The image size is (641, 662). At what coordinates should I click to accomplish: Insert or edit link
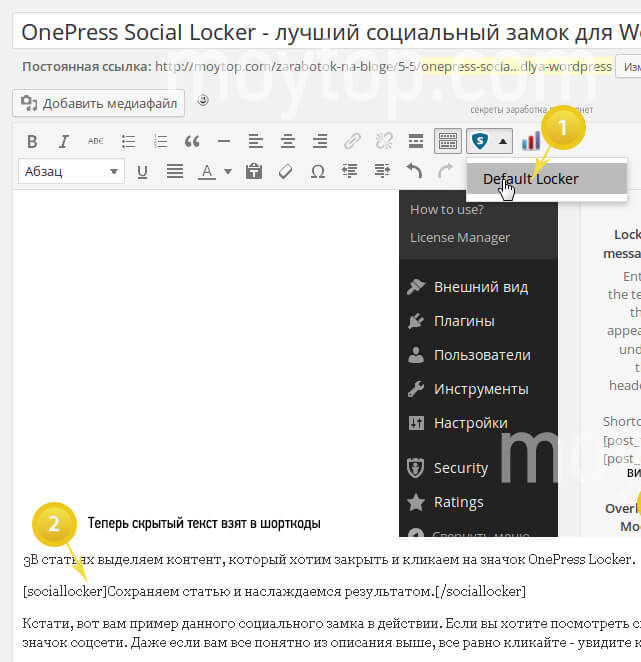tap(352, 141)
